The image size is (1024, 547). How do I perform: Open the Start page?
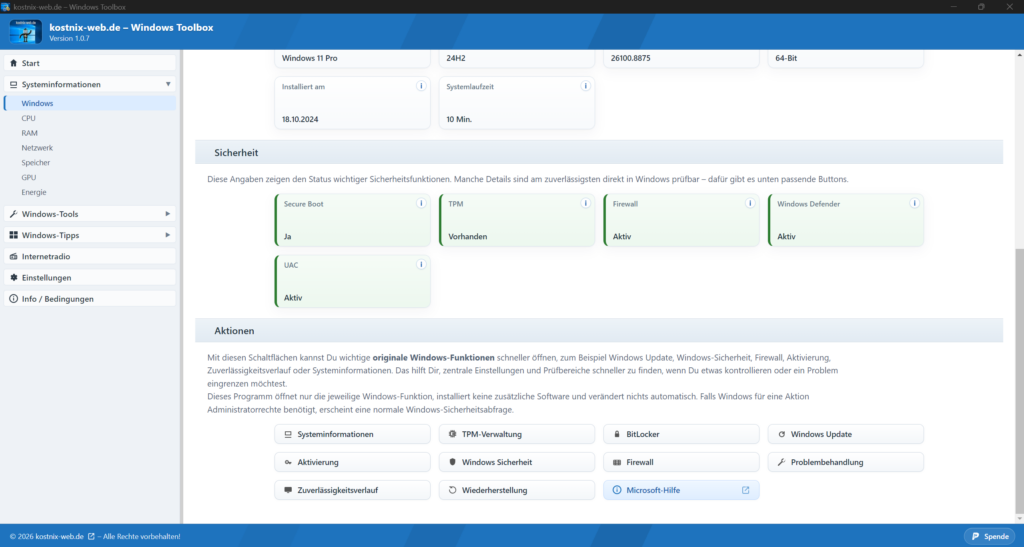(90, 63)
